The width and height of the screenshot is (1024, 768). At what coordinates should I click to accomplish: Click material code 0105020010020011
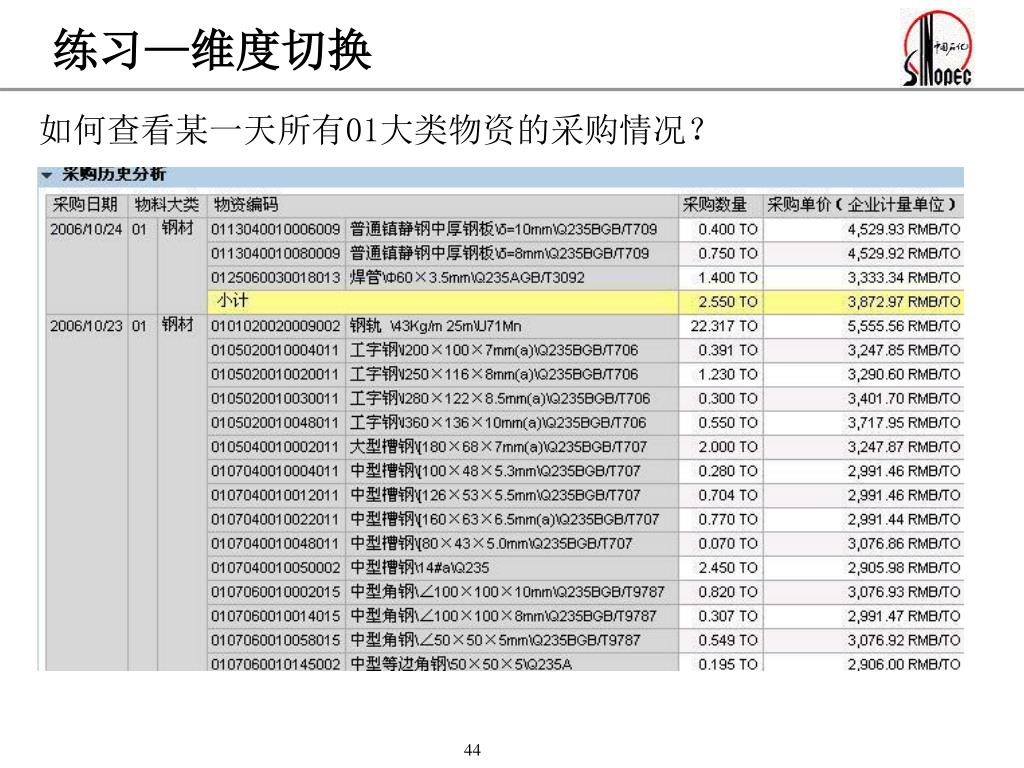[275, 375]
